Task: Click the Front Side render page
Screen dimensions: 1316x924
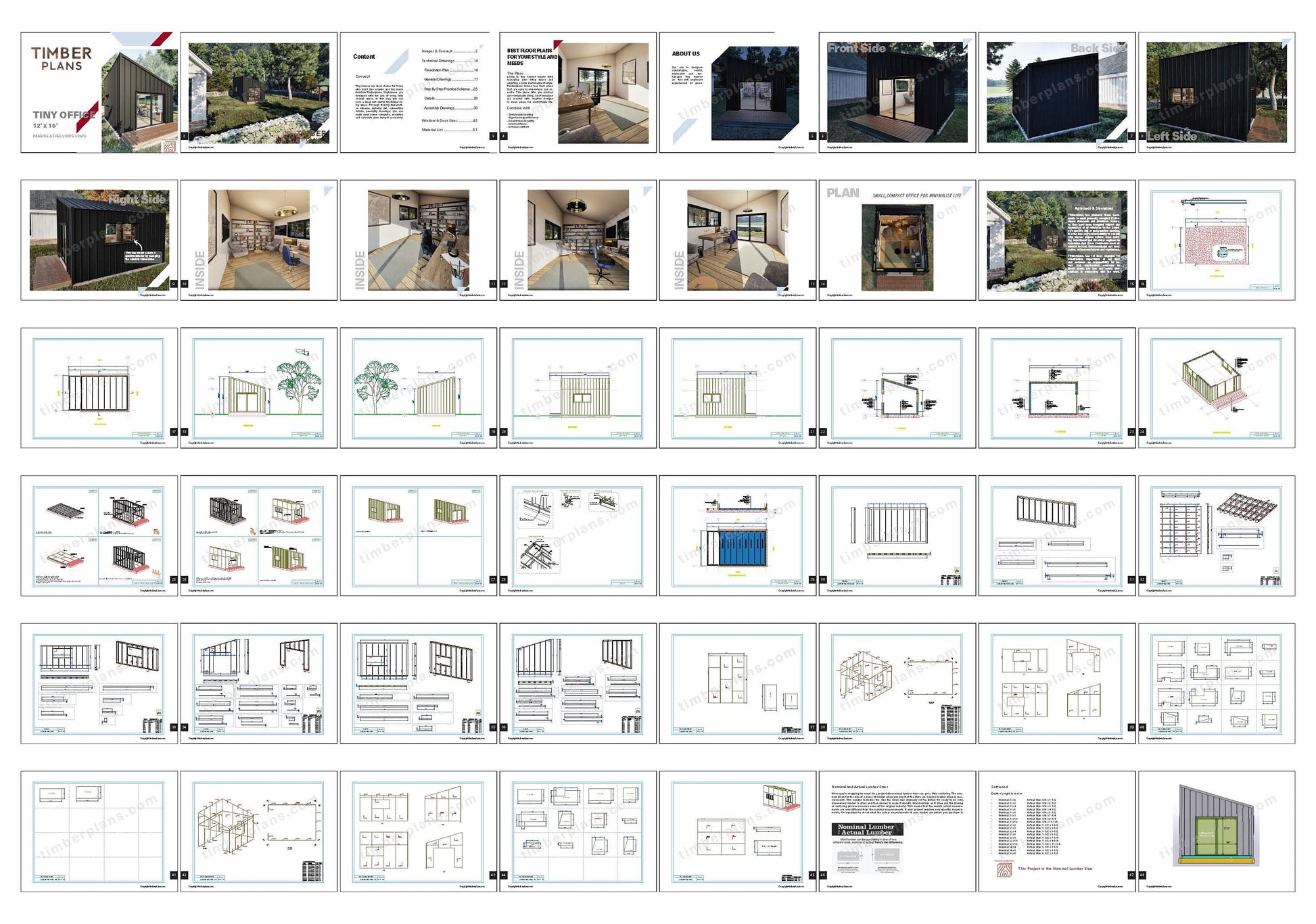Action: [x=897, y=93]
